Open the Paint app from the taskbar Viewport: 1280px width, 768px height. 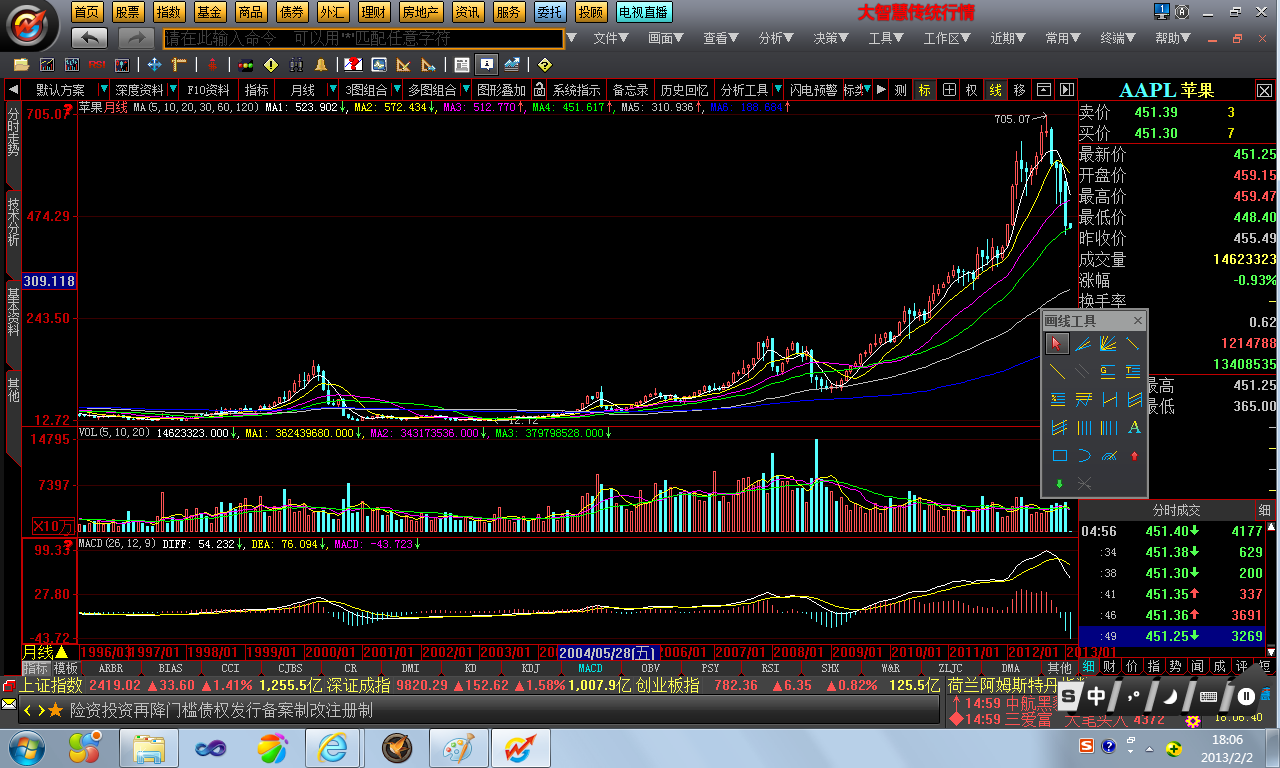point(459,748)
